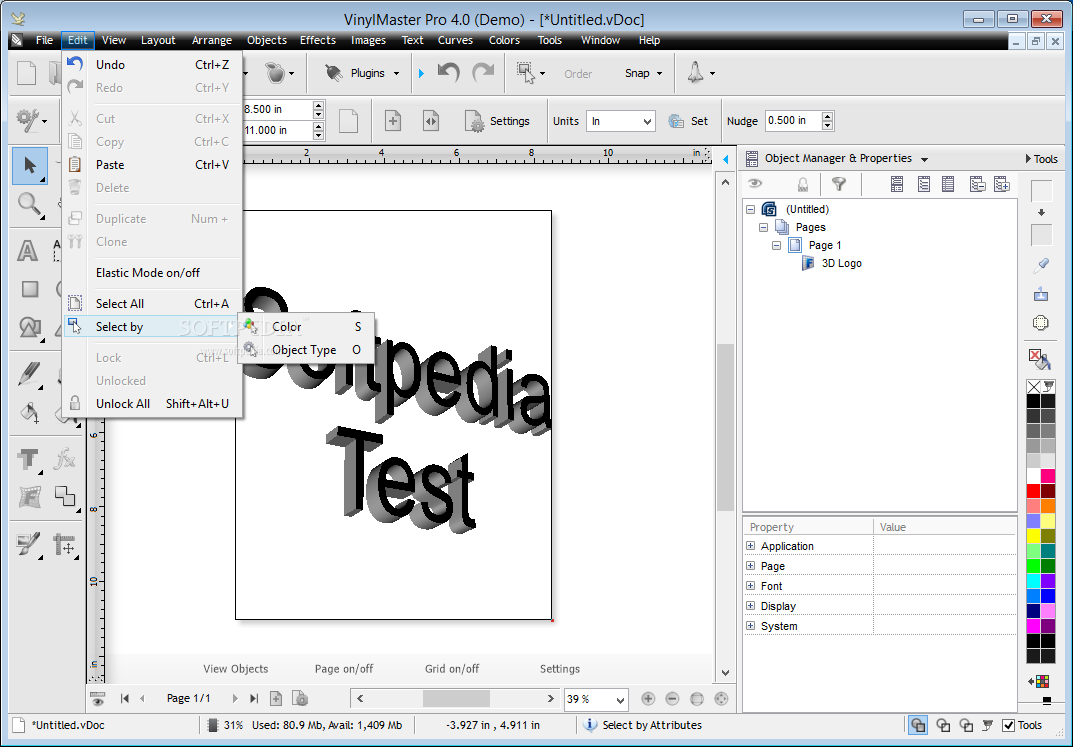Increase the page width with the up stepper

318,105
